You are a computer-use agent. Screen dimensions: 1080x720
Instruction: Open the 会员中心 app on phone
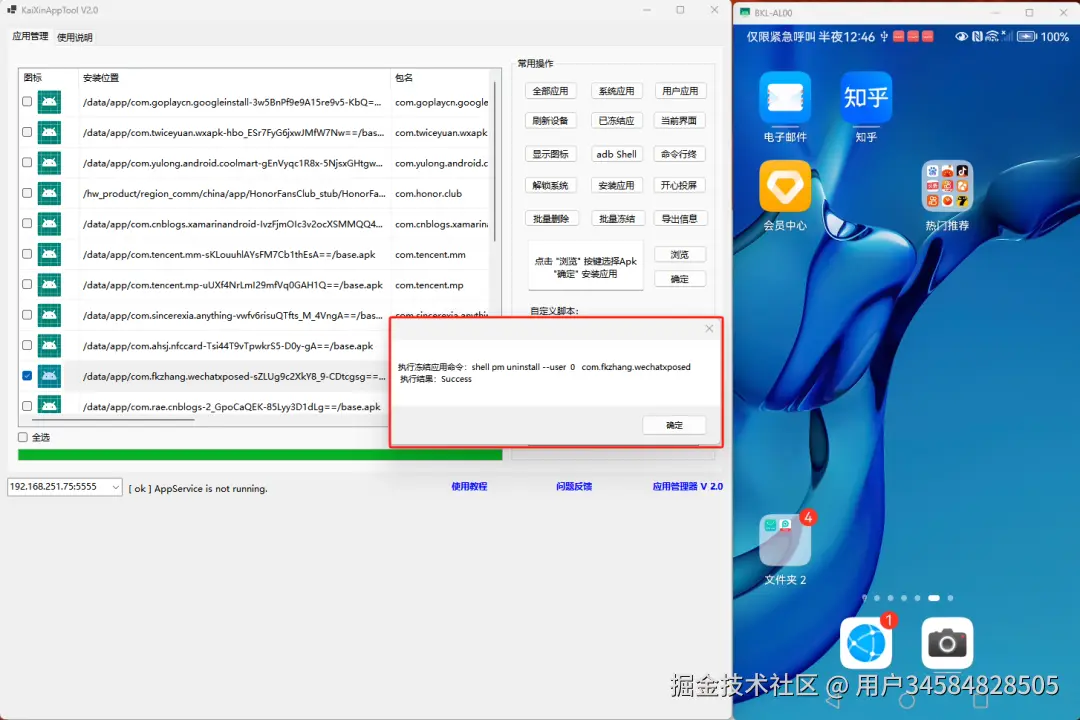click(785, 186)
